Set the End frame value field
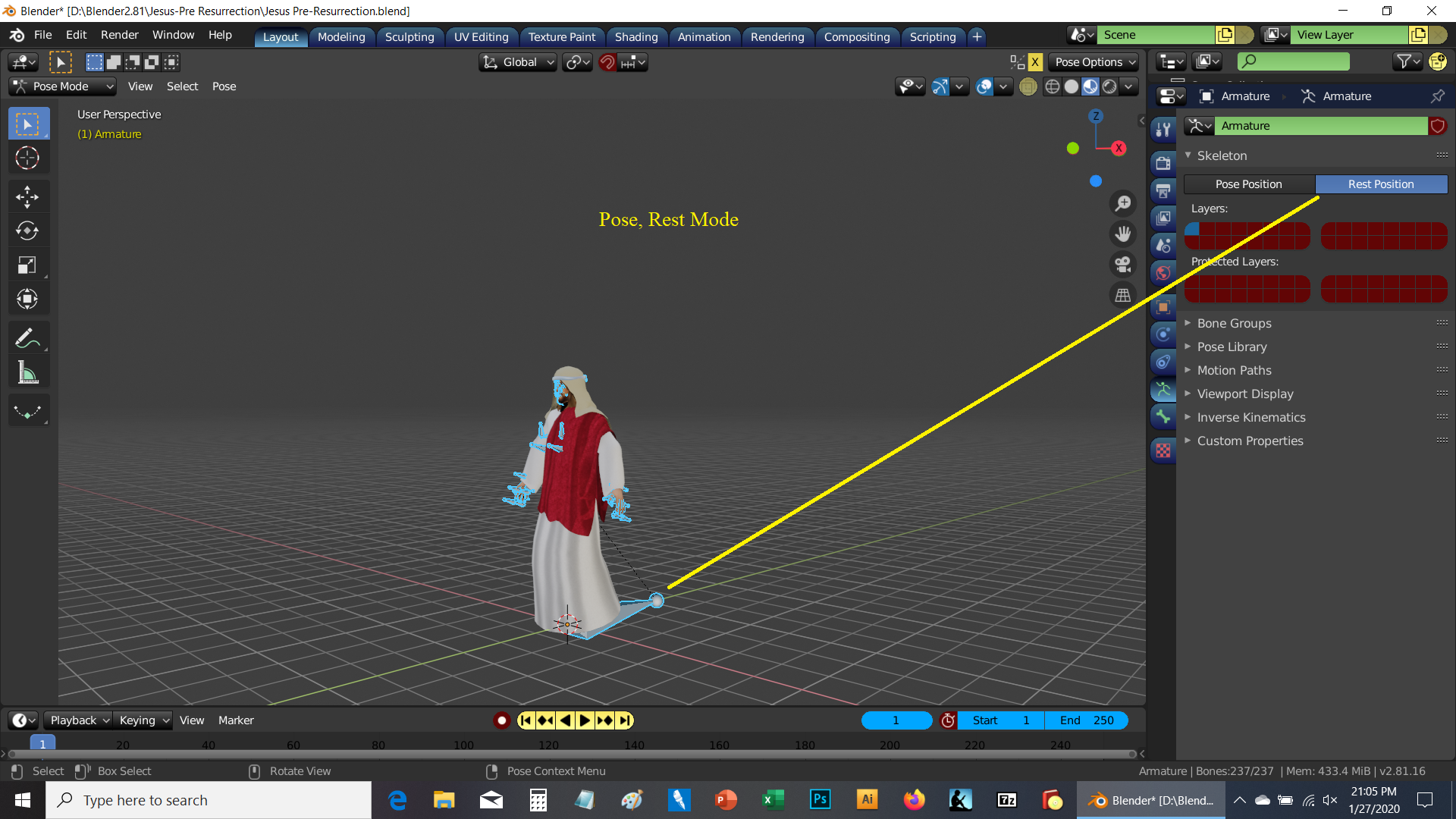Screen dimensions: 1456x819 click(x=1087, y=720)
